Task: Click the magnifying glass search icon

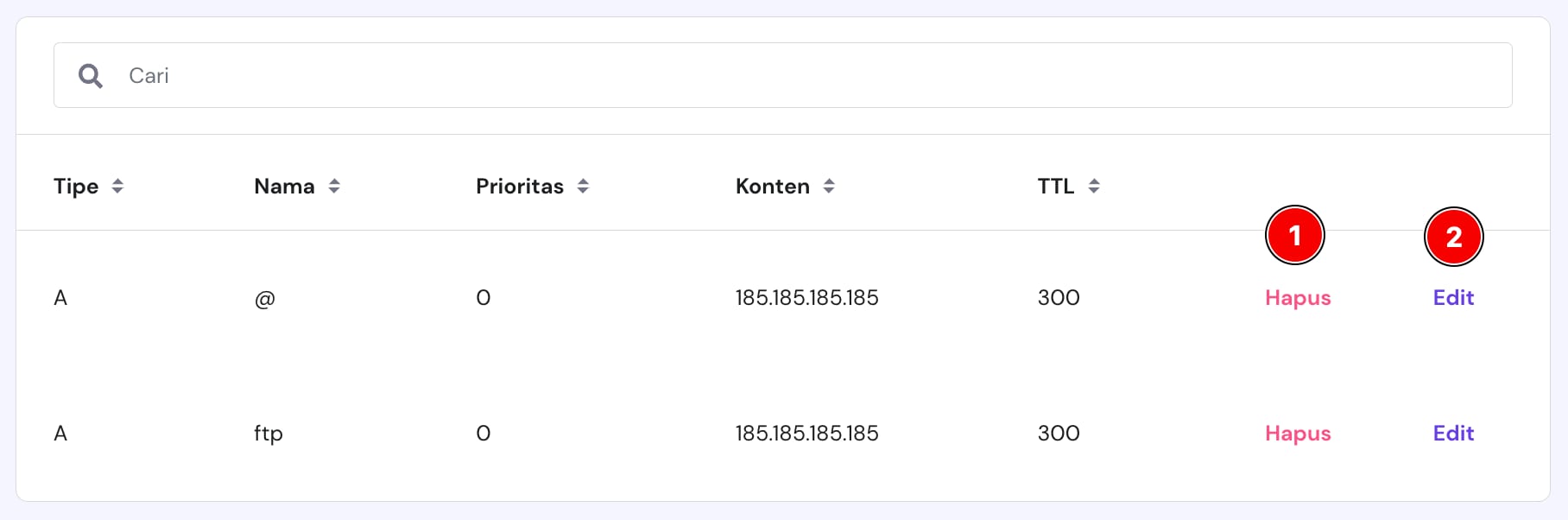Action: [x=90, y=76]
